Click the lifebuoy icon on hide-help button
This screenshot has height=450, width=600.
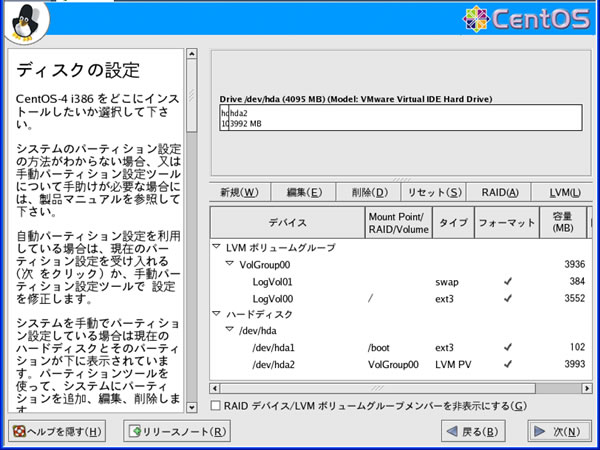[x=19, y=431]
